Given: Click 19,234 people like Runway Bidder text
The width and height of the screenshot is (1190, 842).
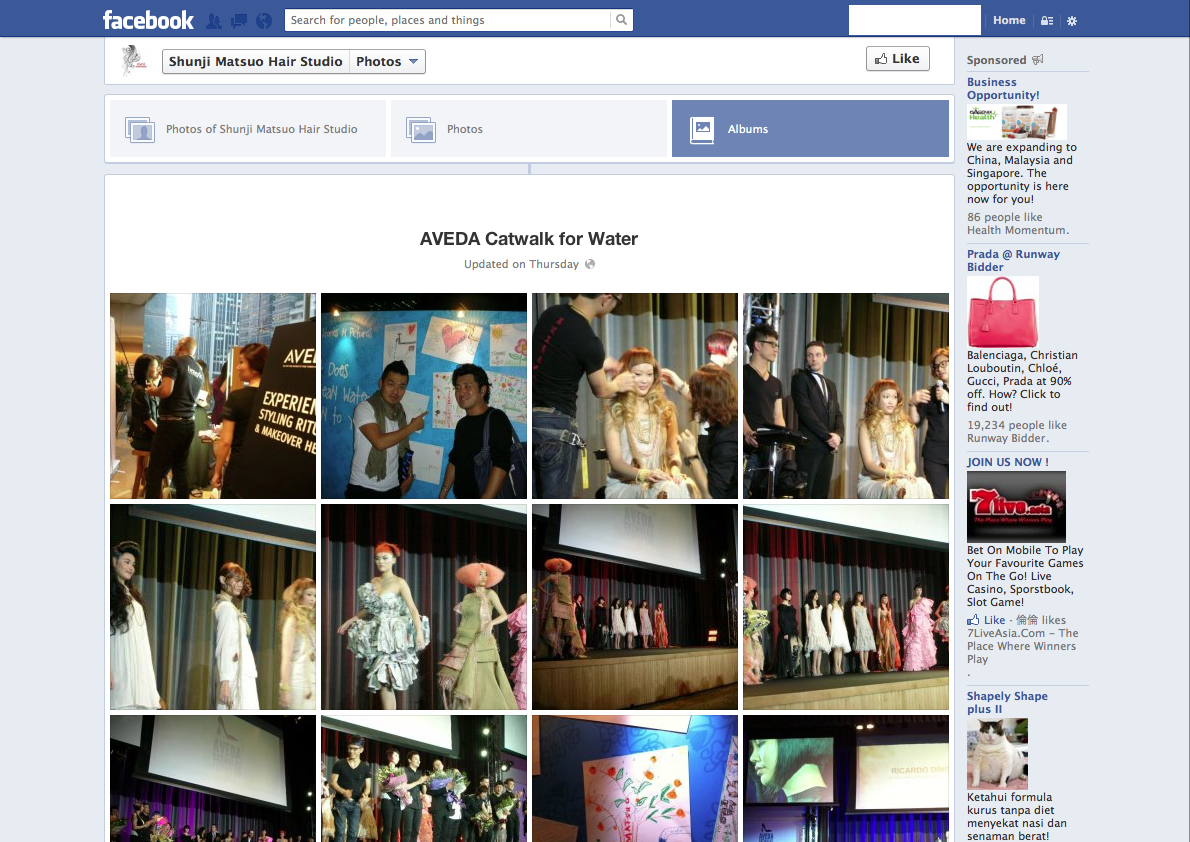Looking at the screenshot, I should tap(1016, 431).
